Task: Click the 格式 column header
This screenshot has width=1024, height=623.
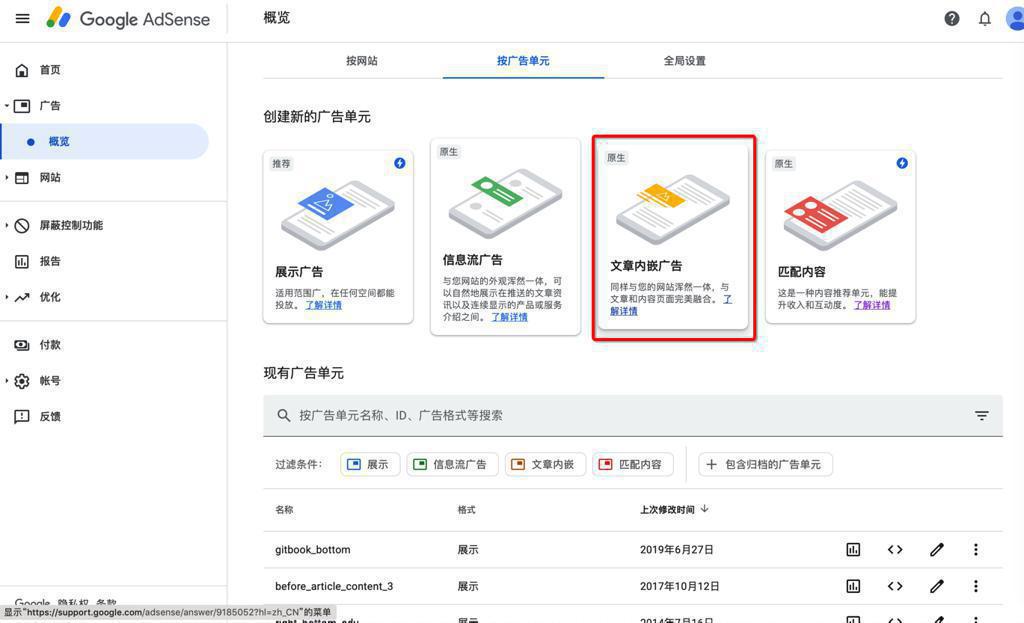Action: pos(466,509)
